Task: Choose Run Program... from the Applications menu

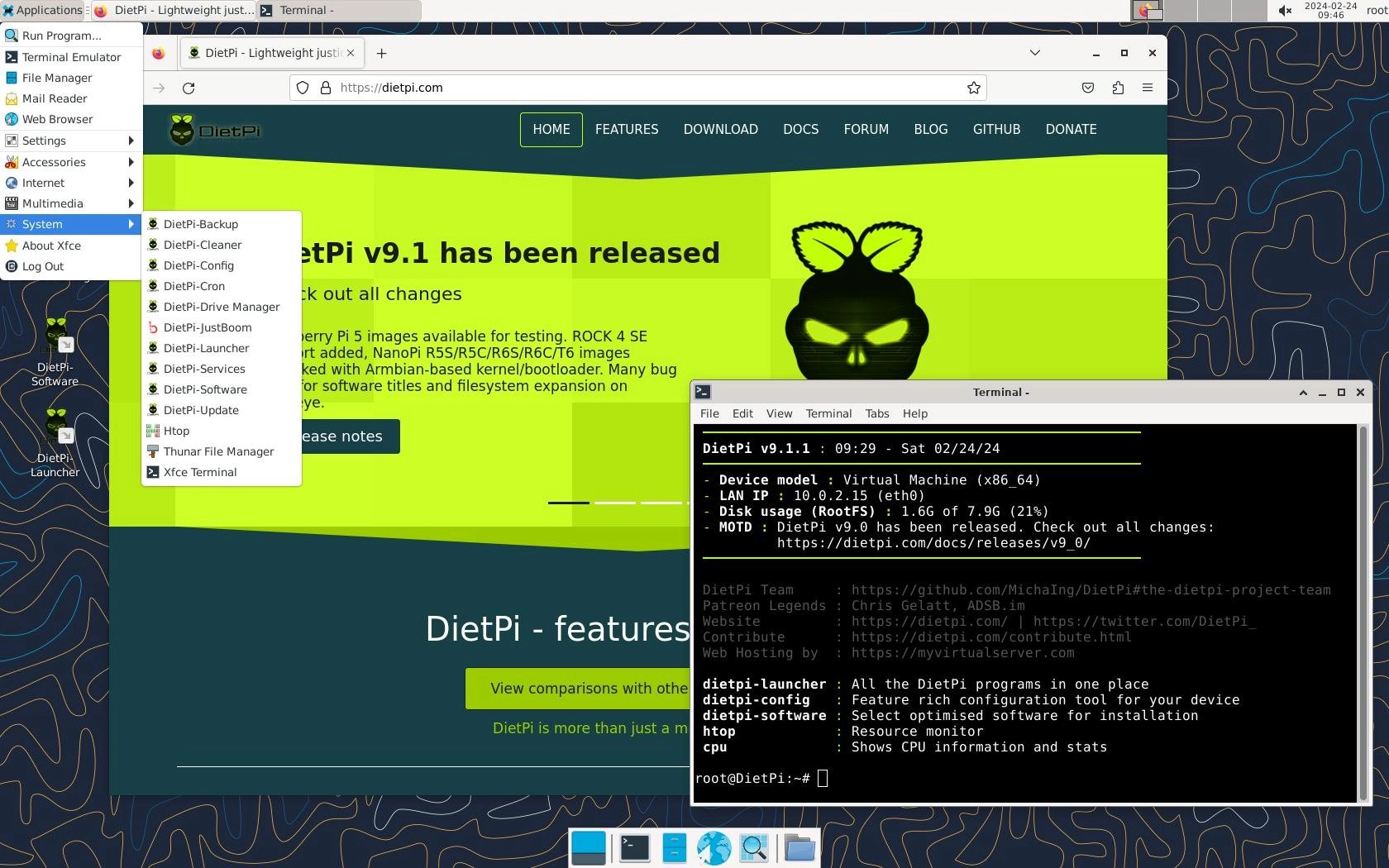Action: 71,36
